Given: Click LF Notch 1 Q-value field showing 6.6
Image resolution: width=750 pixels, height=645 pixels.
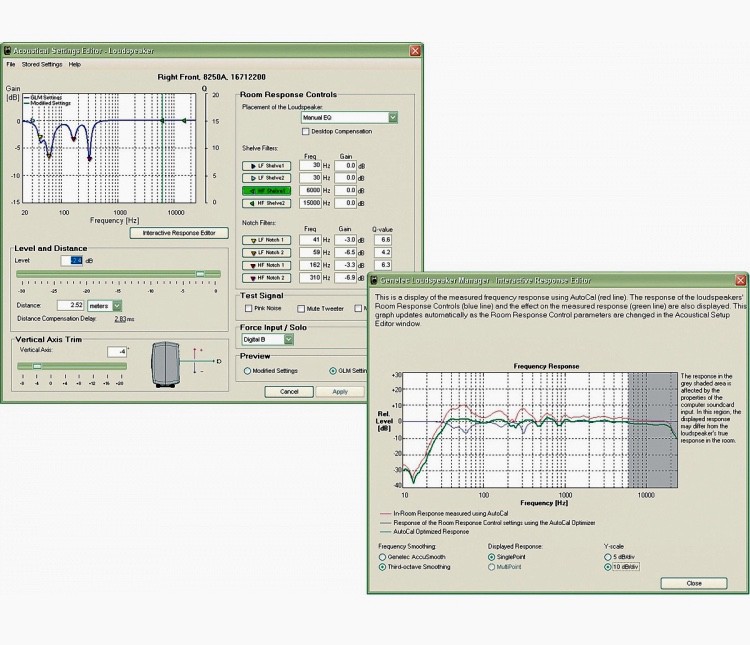Looking at the screenshot, I should (383, 240).
